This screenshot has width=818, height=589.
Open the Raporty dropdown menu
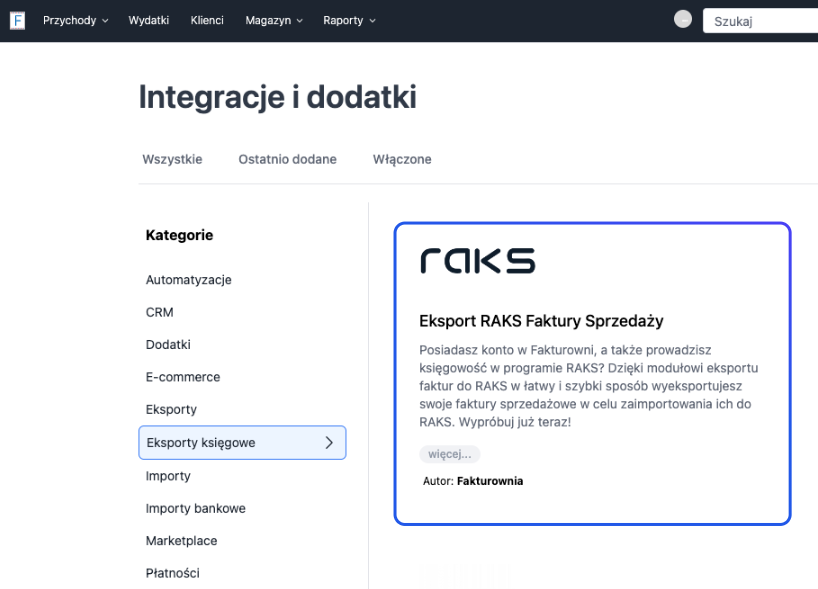348,20
